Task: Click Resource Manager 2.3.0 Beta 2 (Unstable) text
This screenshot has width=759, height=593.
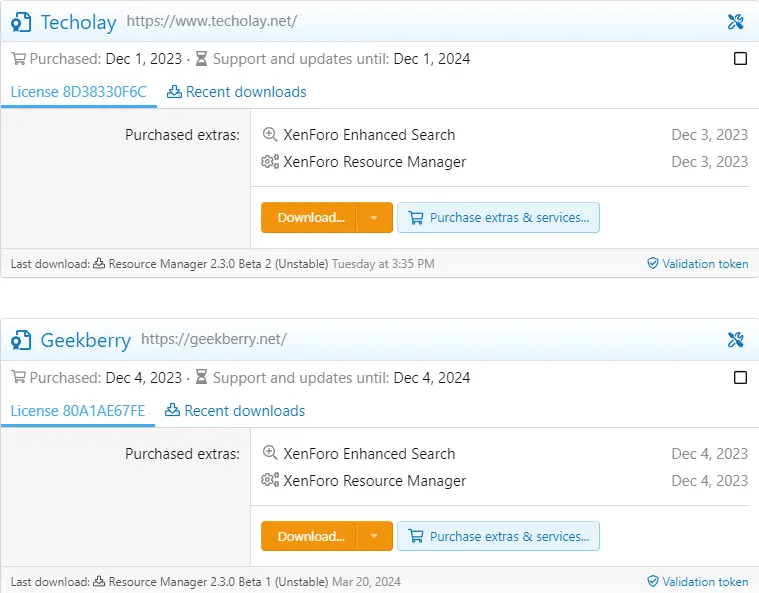Action: click(218, 264)
